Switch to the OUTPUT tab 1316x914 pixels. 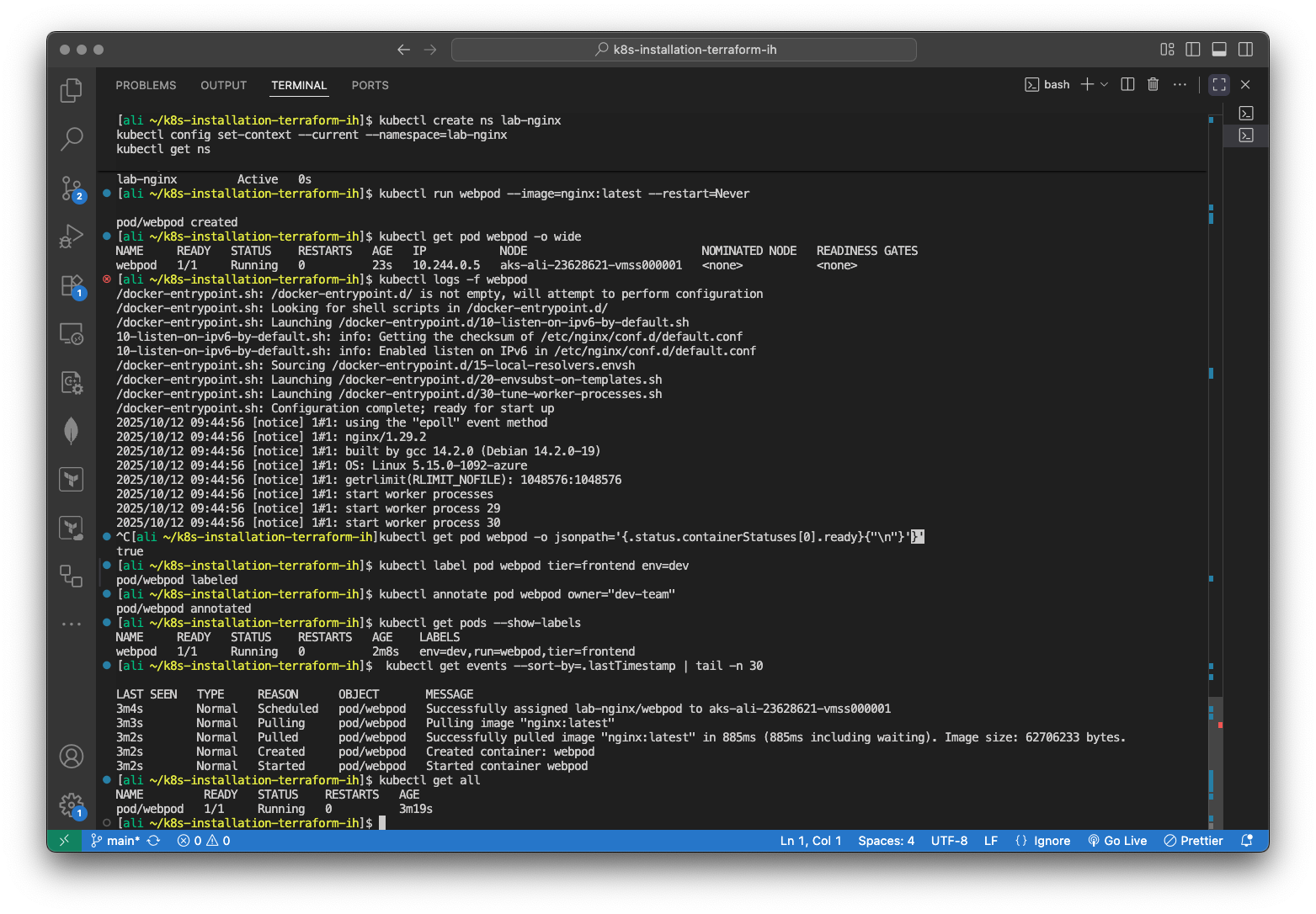(223, 85)
